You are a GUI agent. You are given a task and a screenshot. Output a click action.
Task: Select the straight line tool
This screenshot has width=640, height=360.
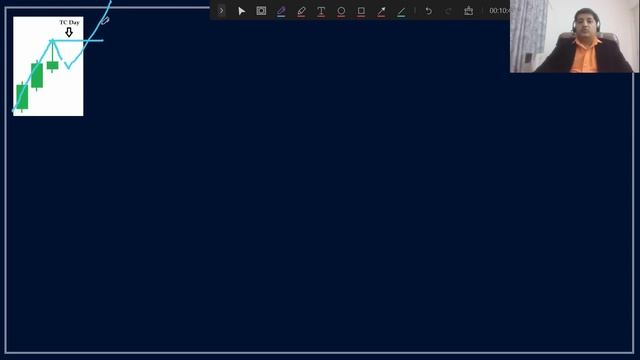(x=401, y=11)
